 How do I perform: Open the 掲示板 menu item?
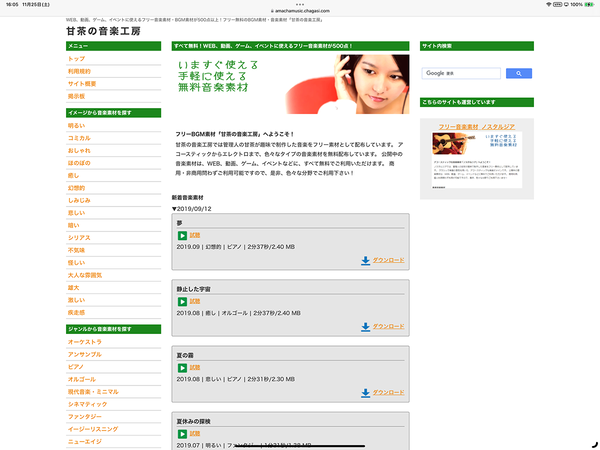pyautogui.click(x=77, y=96)
